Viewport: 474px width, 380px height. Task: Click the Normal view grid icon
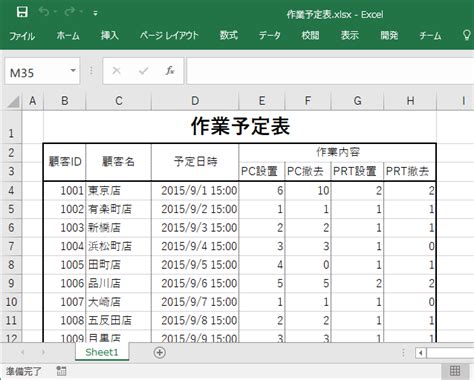455,371
